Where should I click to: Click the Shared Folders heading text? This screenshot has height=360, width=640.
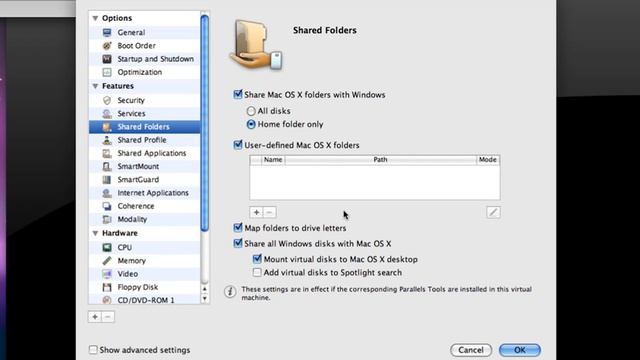[324, 30]
